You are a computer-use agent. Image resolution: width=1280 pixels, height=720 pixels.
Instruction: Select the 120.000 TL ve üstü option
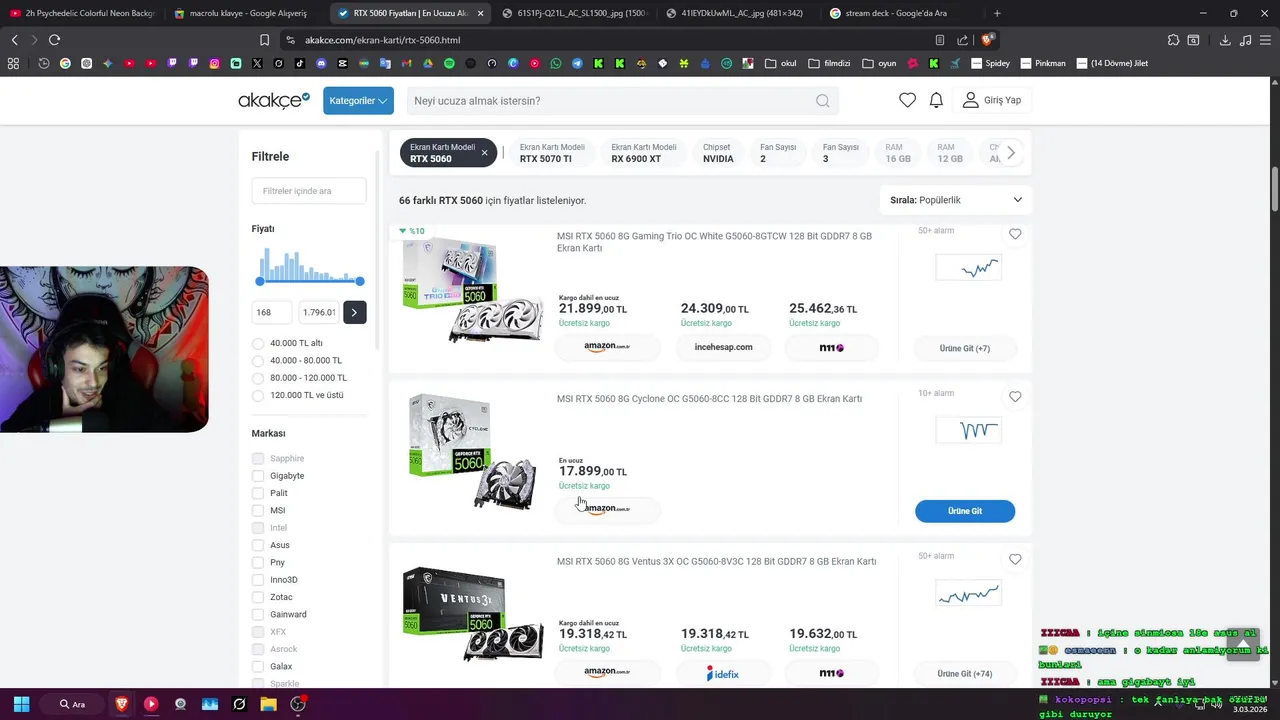coord(258,395)
